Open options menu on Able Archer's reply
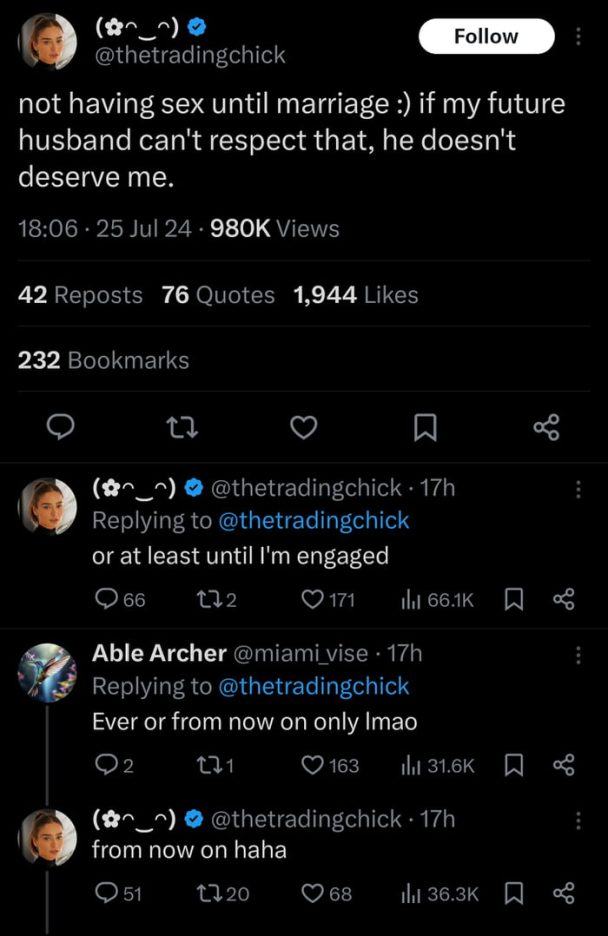The height and width of the screenshot is (936, 608). click(577, 653)
